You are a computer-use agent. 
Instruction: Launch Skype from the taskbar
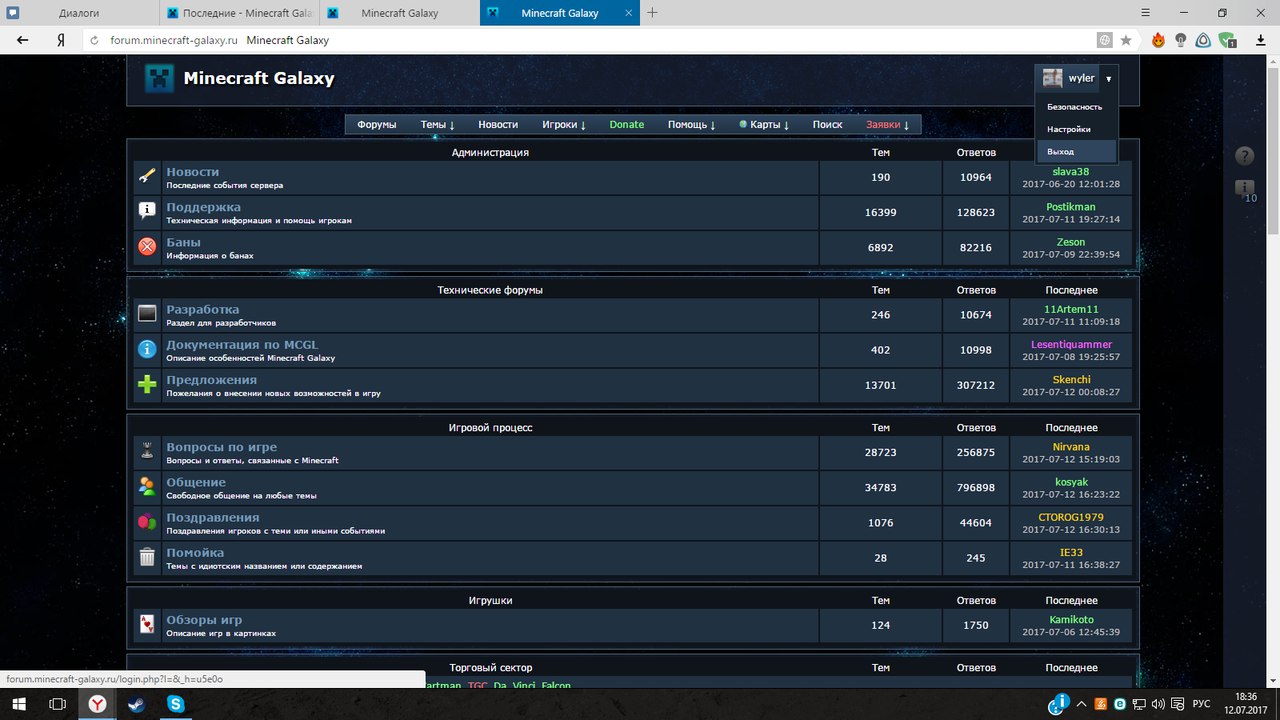tap(176, 704)
